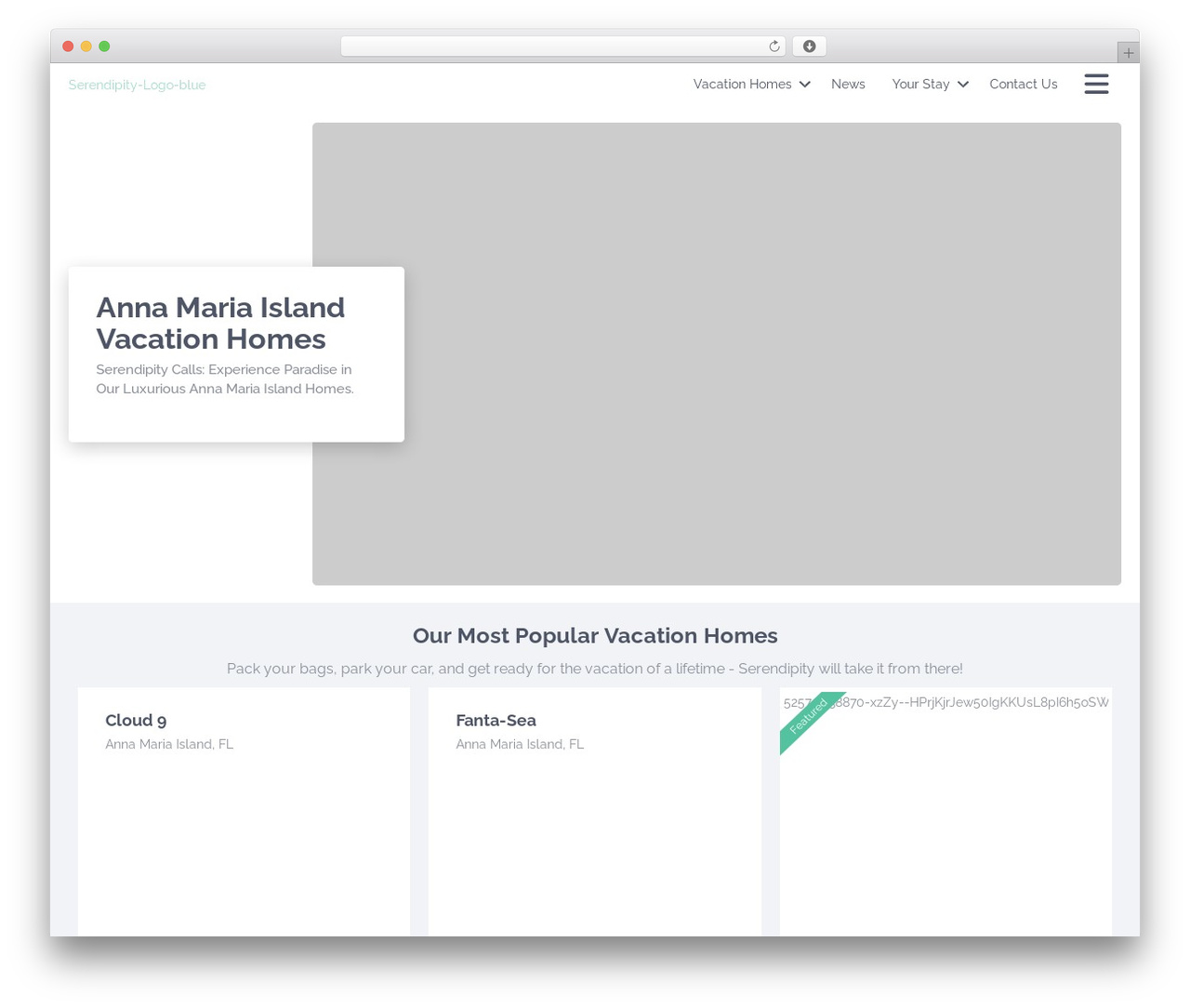Click the browser address bar

562,46
